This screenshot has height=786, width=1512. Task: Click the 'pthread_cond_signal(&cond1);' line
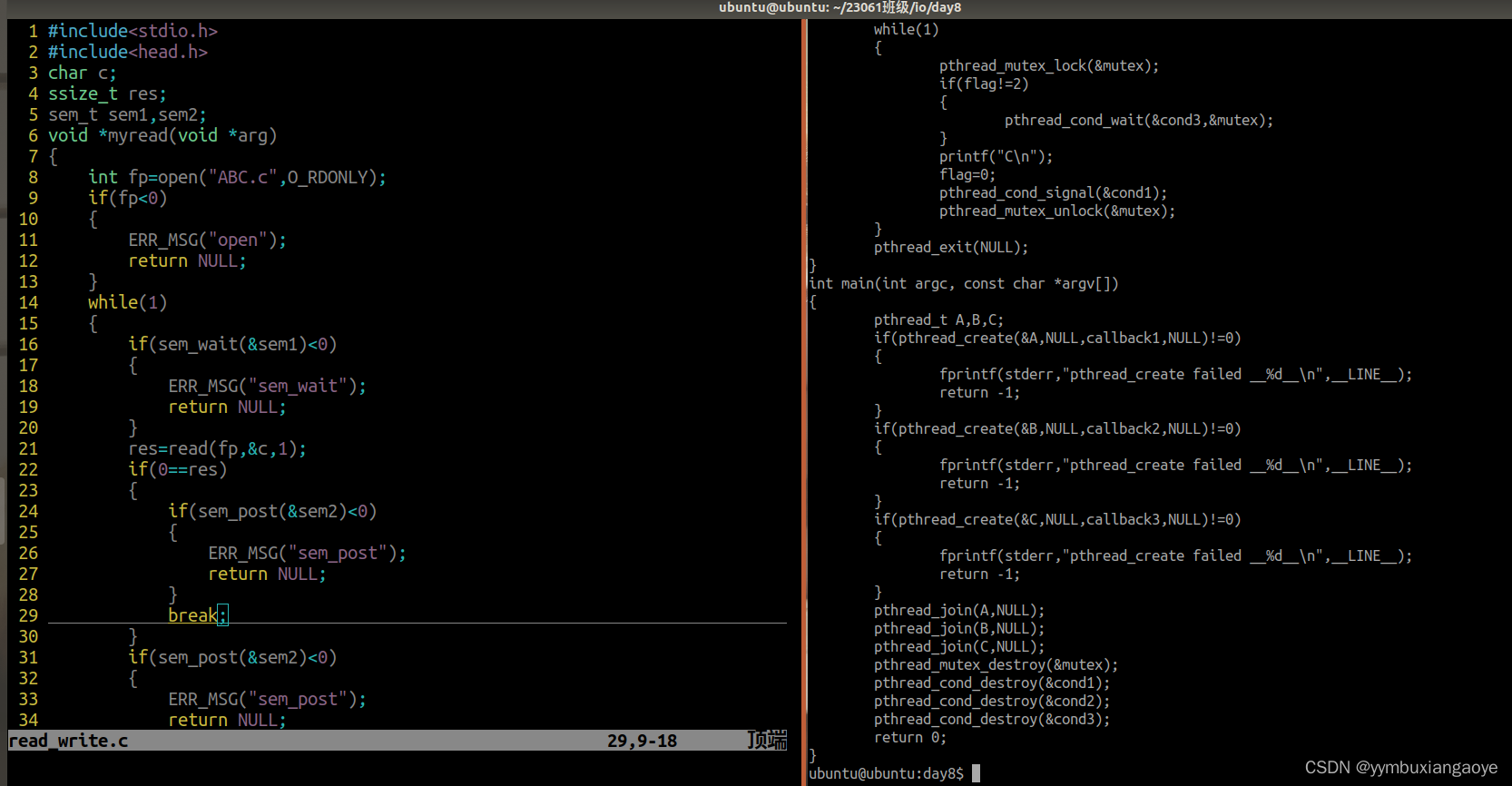pyautogui.click(x=1053, y=192)
